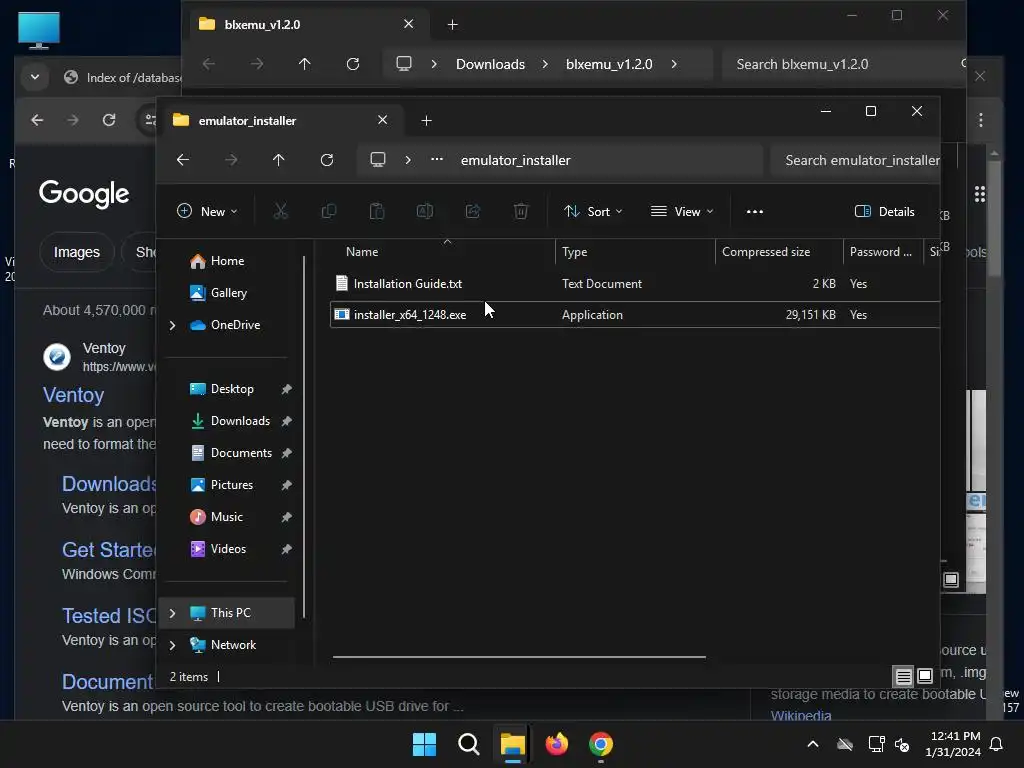Image resolution: width=1024 pixels, height=768 pixels.
Task: Open the Google apps grid icon
Action: click(x=980, y=194)
